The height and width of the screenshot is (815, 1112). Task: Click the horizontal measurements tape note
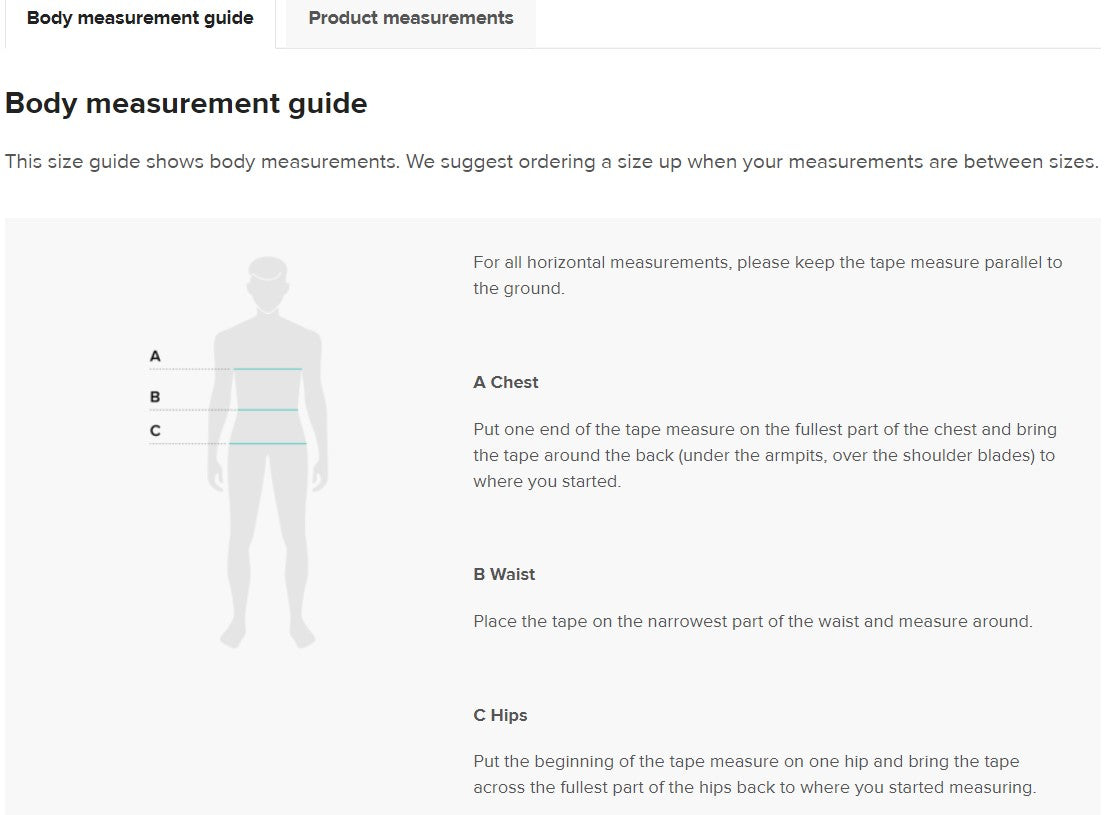click(x=767, y=275)
